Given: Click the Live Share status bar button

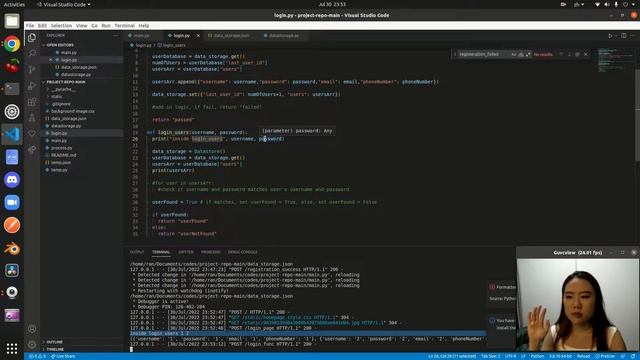Looking at the screenshot, I should coord(63,356).
